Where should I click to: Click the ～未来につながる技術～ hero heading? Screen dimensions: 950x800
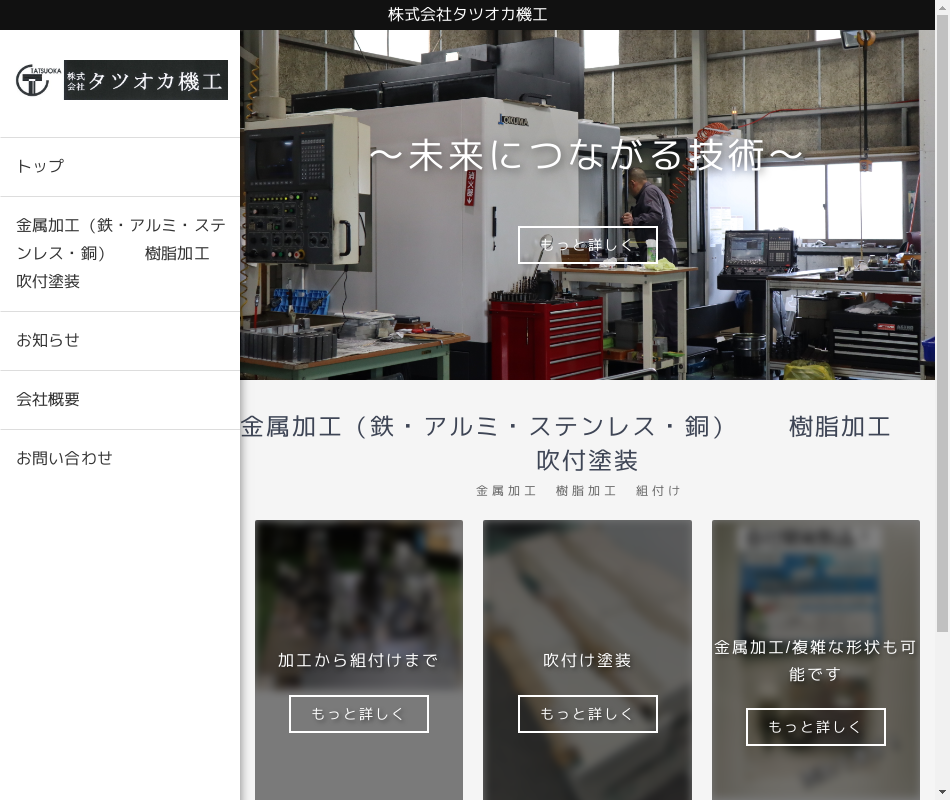pyautogui.click(x=587, y=156)
